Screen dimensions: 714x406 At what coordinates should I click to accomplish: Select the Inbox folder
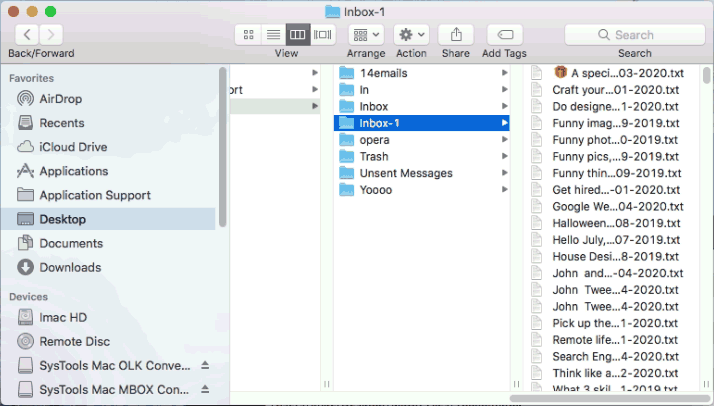[422, 107]
